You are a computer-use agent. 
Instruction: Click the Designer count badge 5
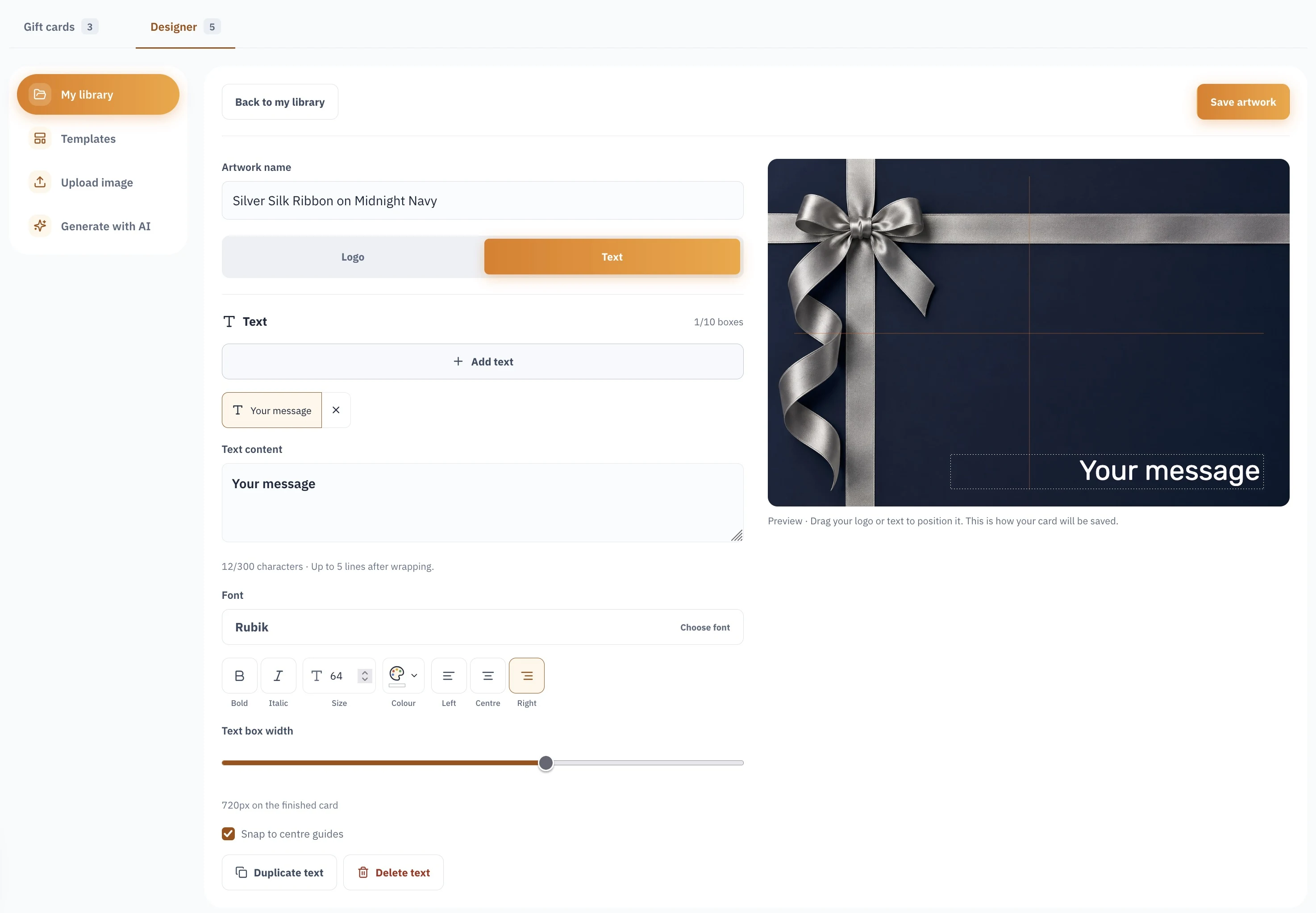point(212,27)
